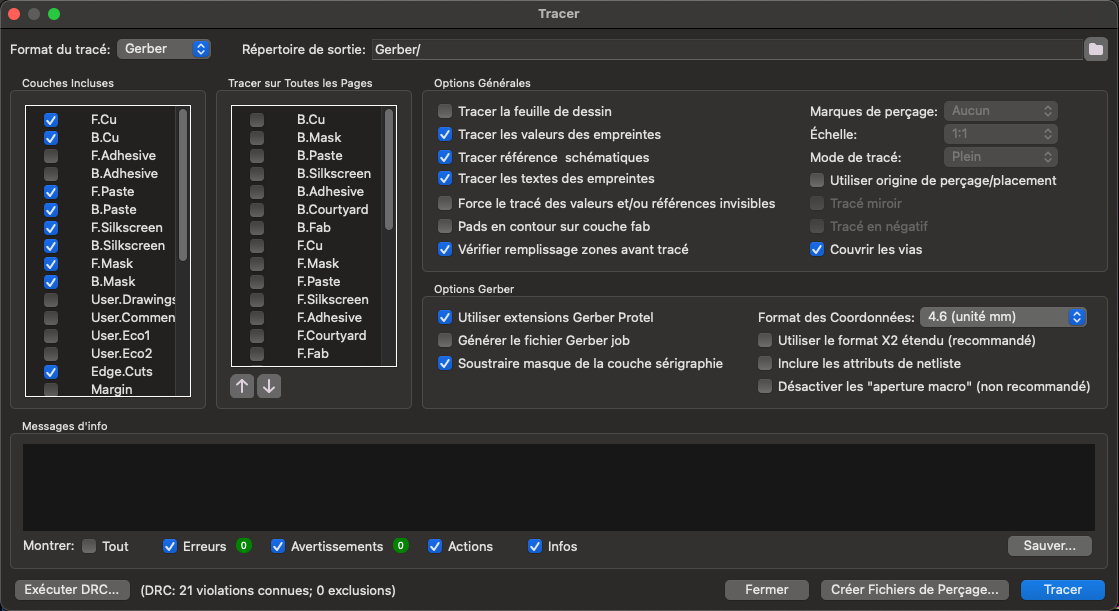
Task: Toggle Tracer les textes des empreintes
Action: [445, 178]
